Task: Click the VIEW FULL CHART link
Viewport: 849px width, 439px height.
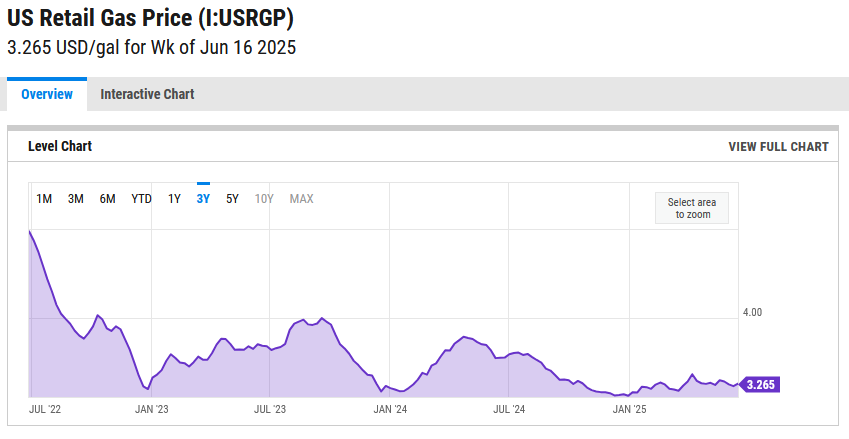Action: click(x=778, y=147)
